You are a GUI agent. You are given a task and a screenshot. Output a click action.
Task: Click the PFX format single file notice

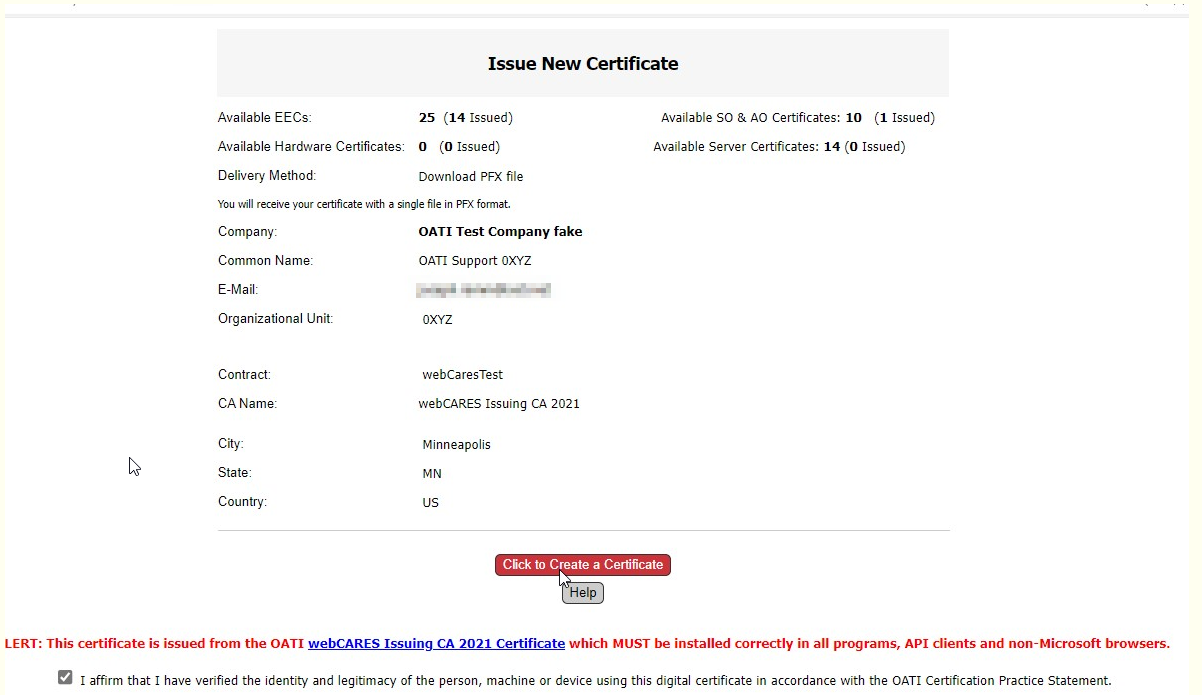pos(364,204)
